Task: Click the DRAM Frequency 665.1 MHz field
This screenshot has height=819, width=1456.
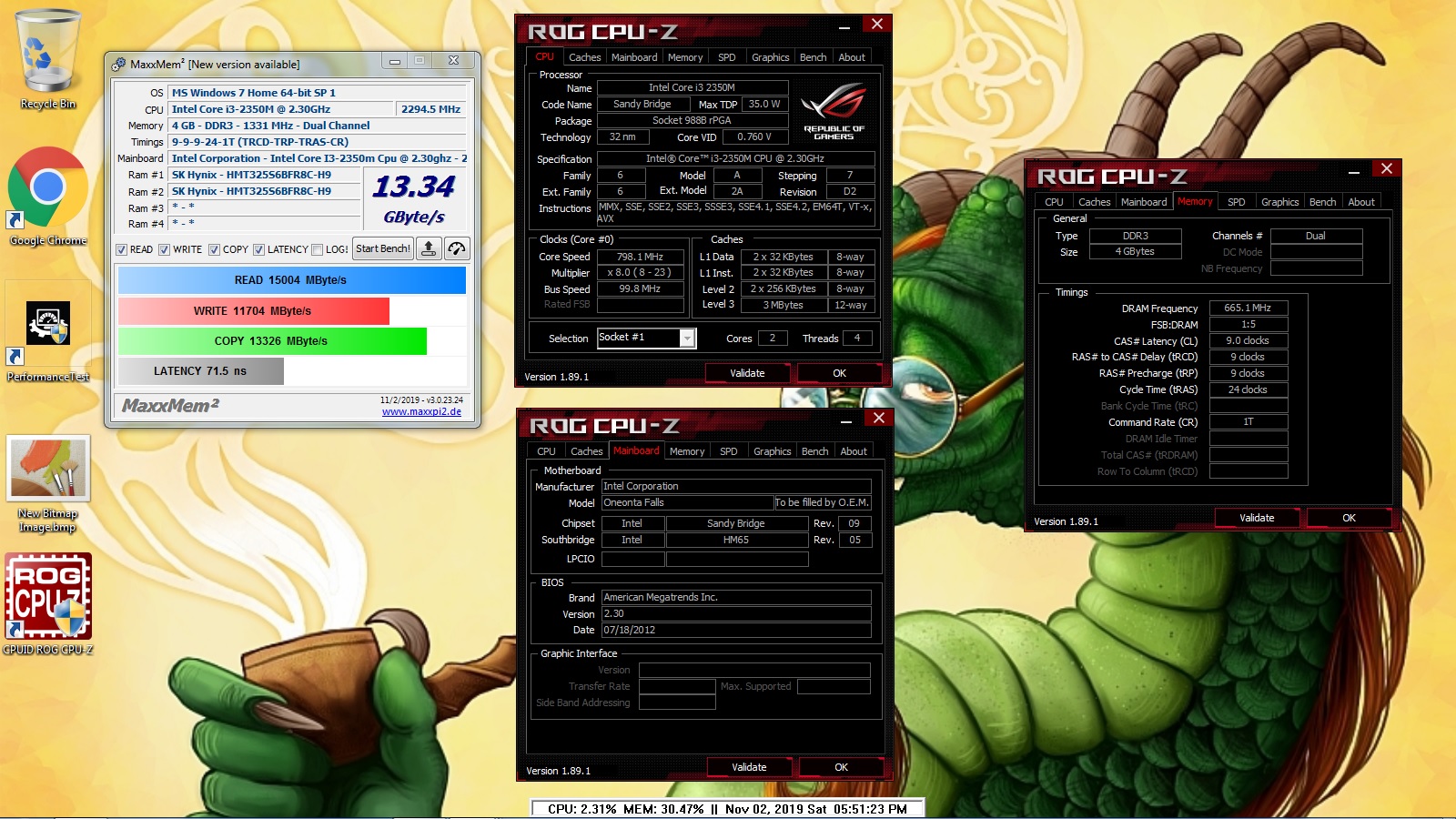Action: (x=1248, y=308)
